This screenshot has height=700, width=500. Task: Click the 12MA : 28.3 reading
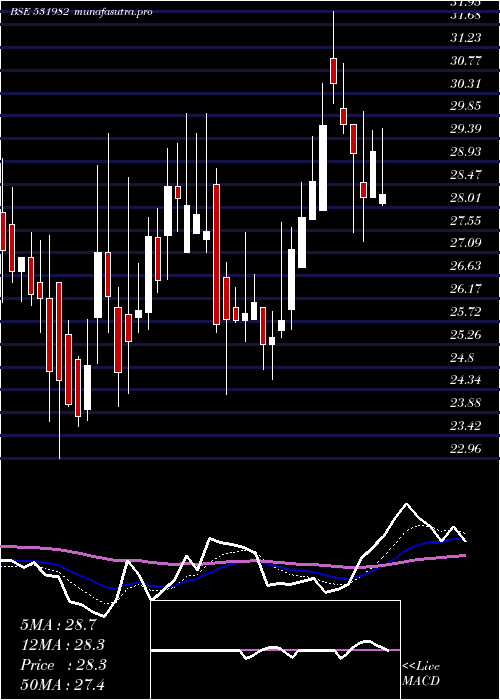point(63,645)
